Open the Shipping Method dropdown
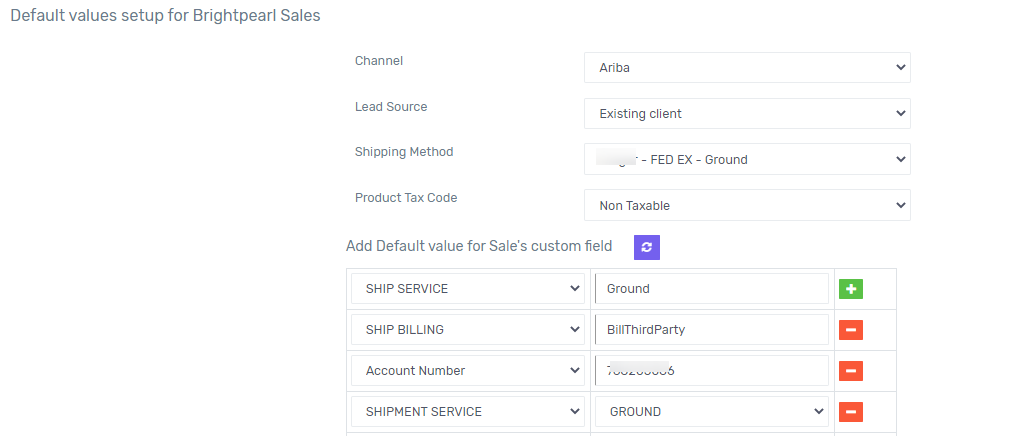 coord(747,159)
